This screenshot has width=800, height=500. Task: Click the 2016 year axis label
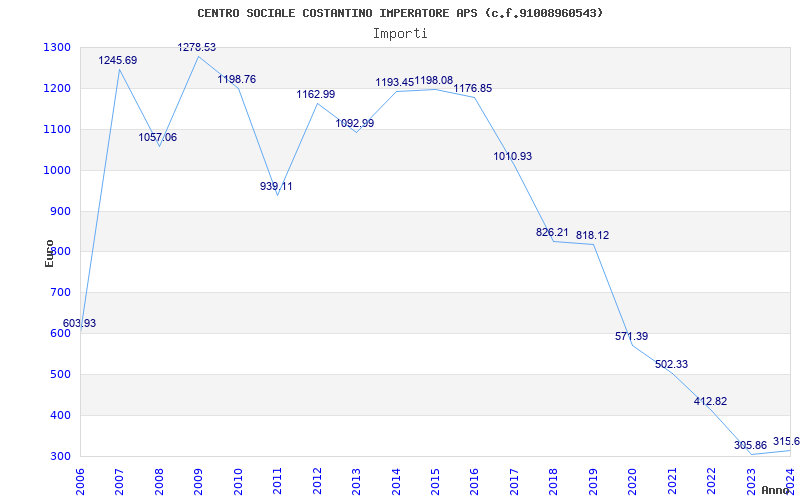(x=474, y=481)
